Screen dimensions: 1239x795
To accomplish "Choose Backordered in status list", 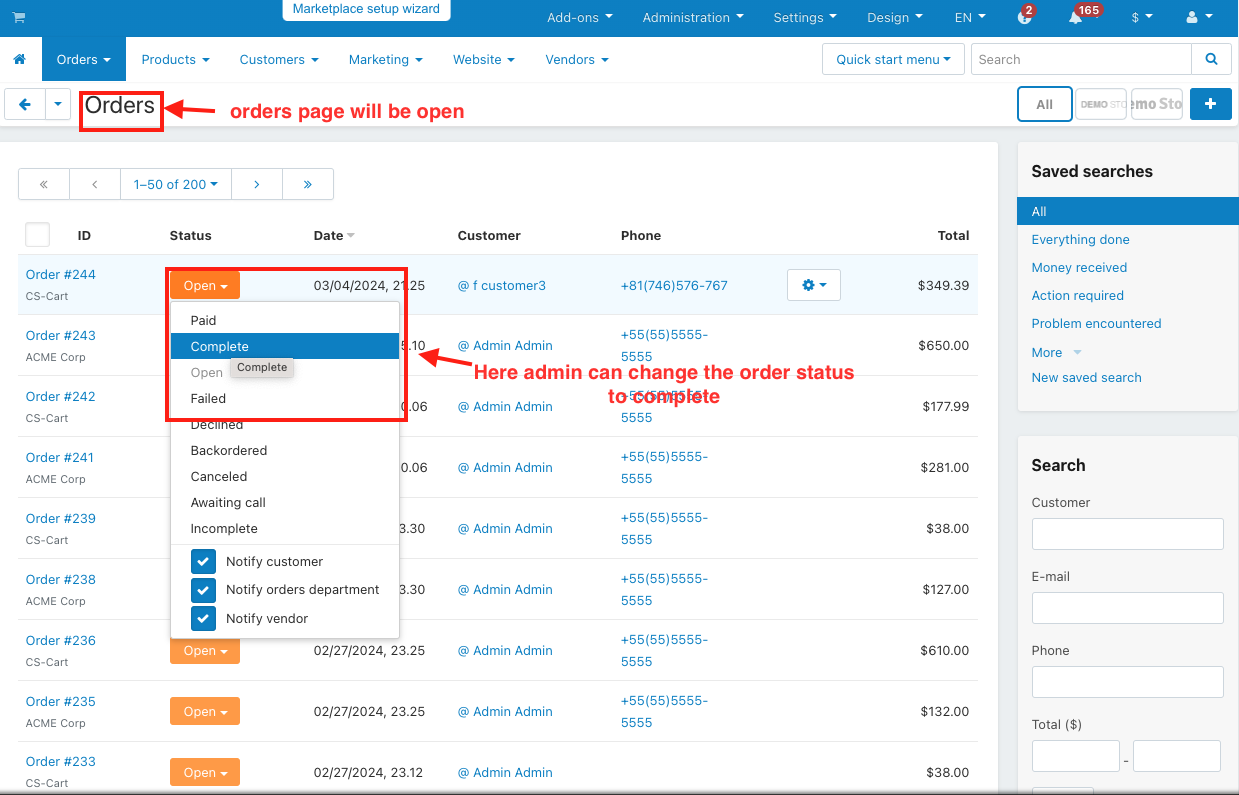I will [x=229, y=450].
